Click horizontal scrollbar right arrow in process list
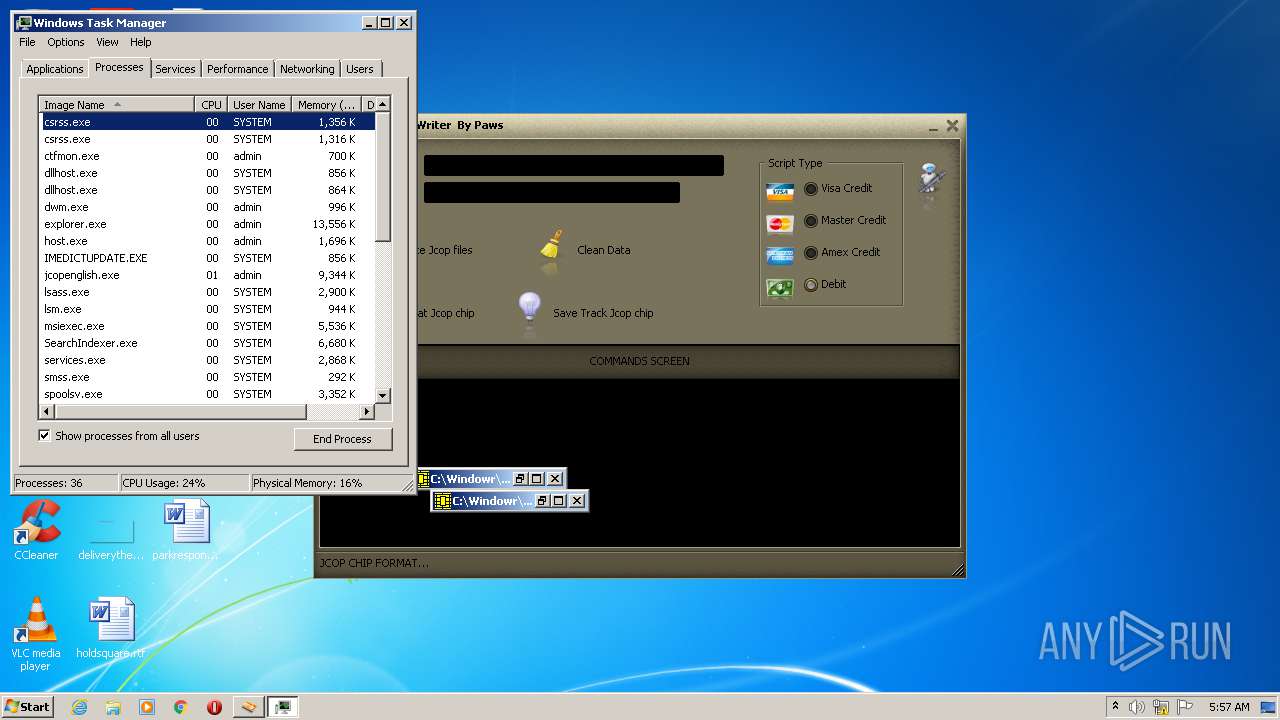 pyautogui.click(x=367, y=411)
